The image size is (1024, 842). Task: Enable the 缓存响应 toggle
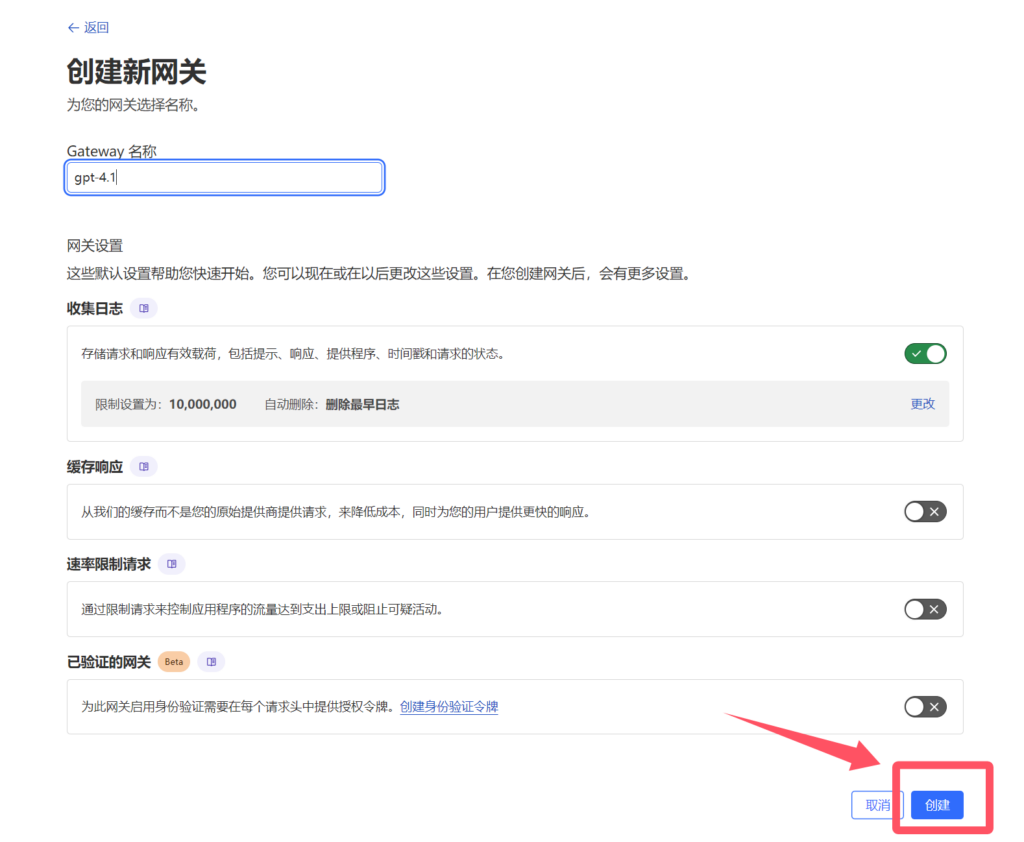924,511
